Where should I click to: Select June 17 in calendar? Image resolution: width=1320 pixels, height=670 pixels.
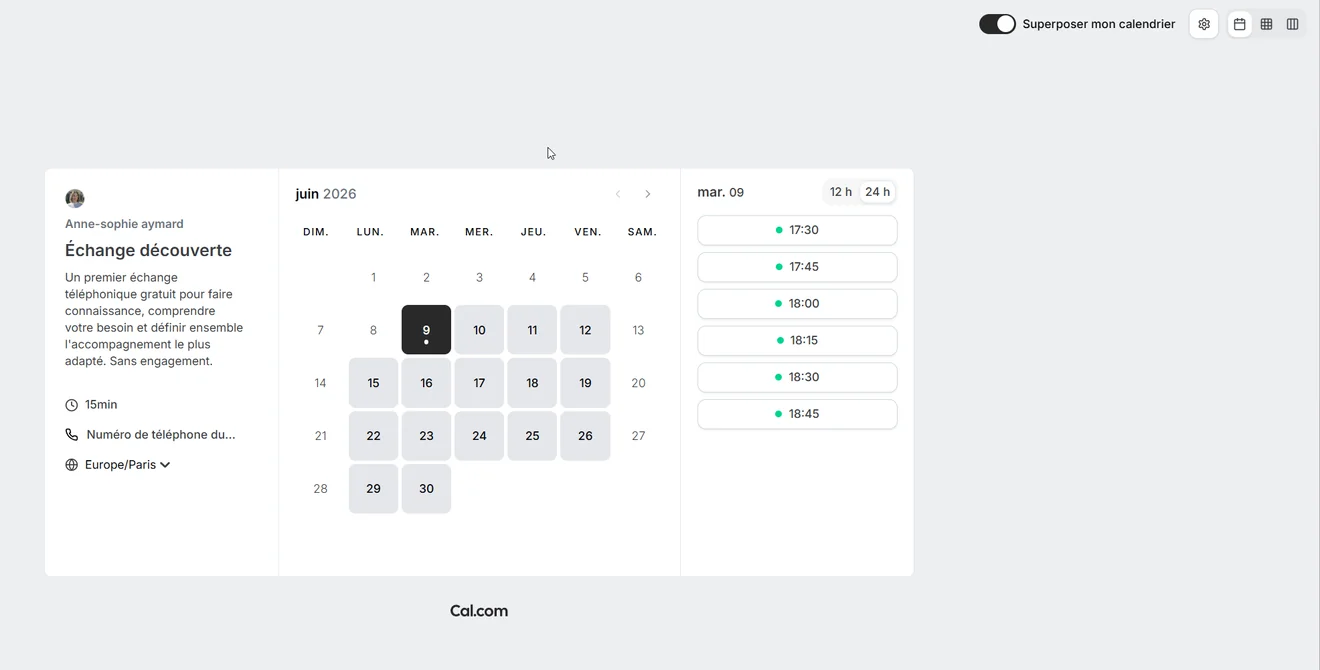point(479,383)
